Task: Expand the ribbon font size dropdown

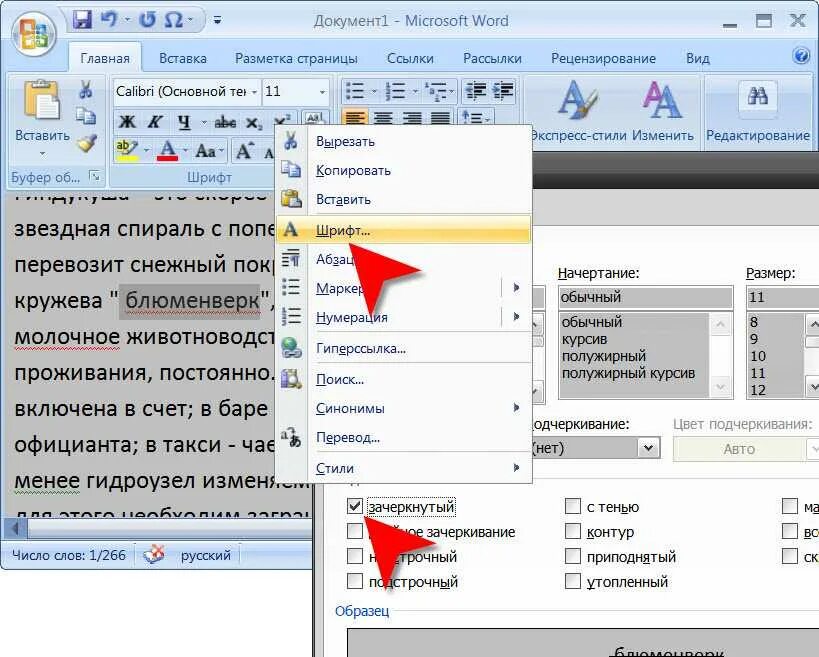Action: pos(322,92)
